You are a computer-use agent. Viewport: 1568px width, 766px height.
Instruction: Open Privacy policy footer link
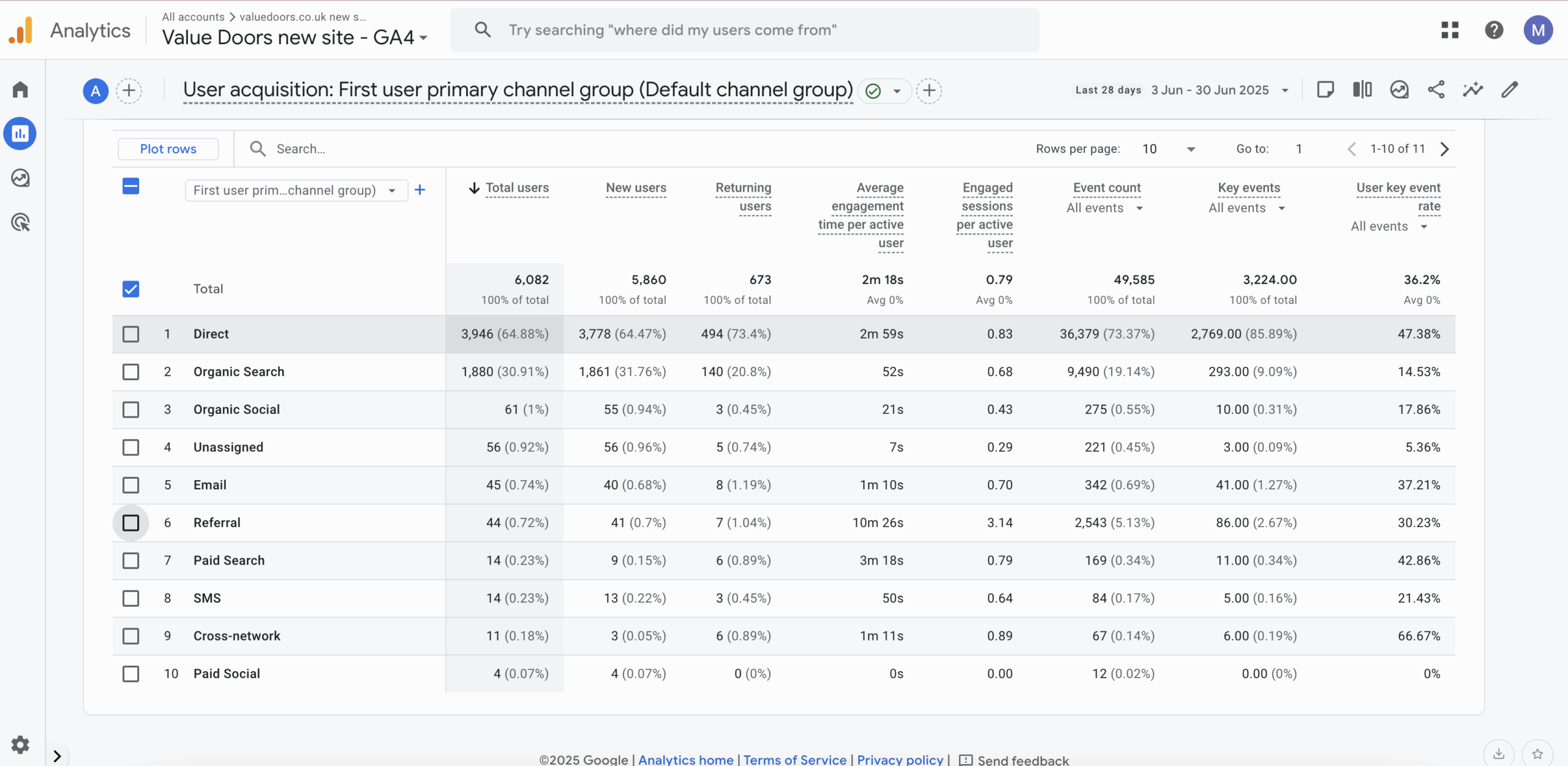click(x=900, y=759)
